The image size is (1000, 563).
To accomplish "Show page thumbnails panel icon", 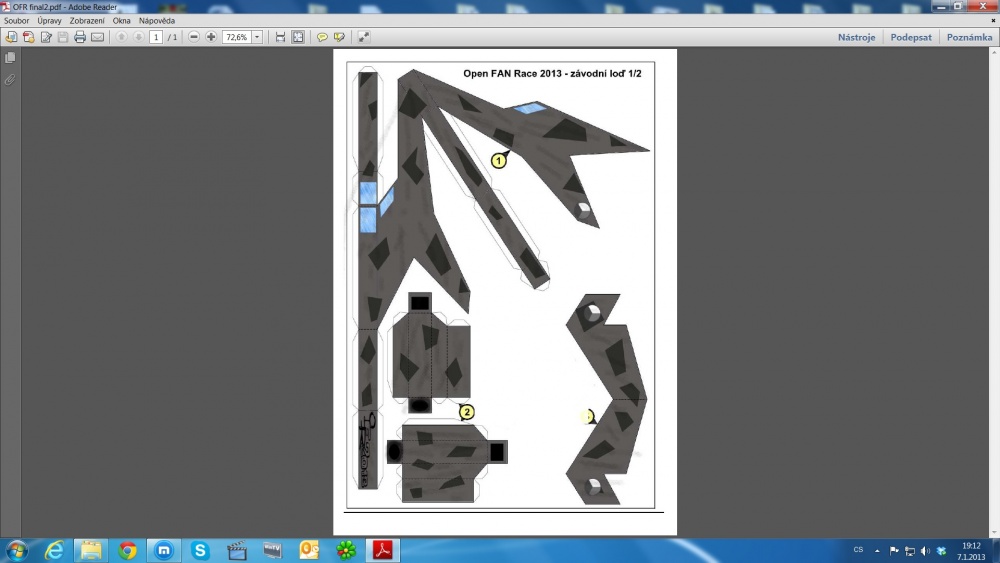I will click(10, 58).
